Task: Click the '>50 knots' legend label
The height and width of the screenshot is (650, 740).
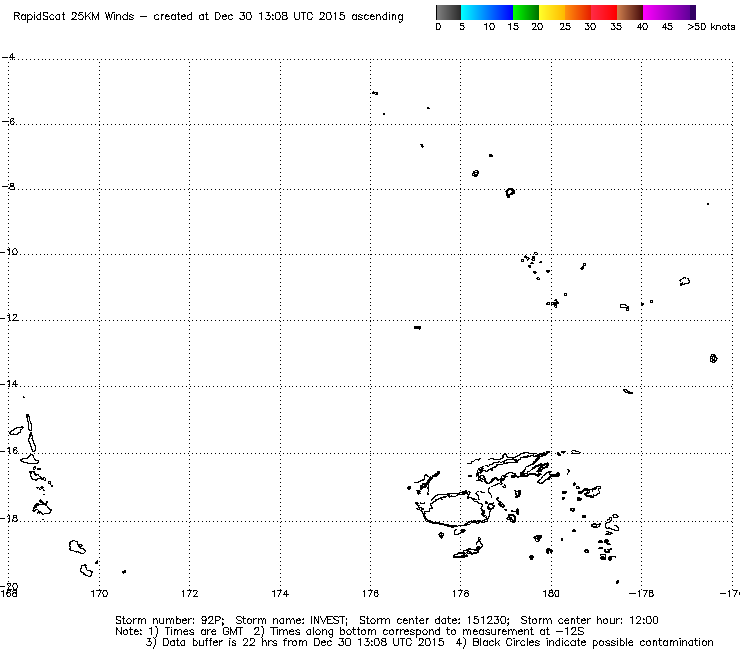Action: pyautogui.click(x=711, y=27)
